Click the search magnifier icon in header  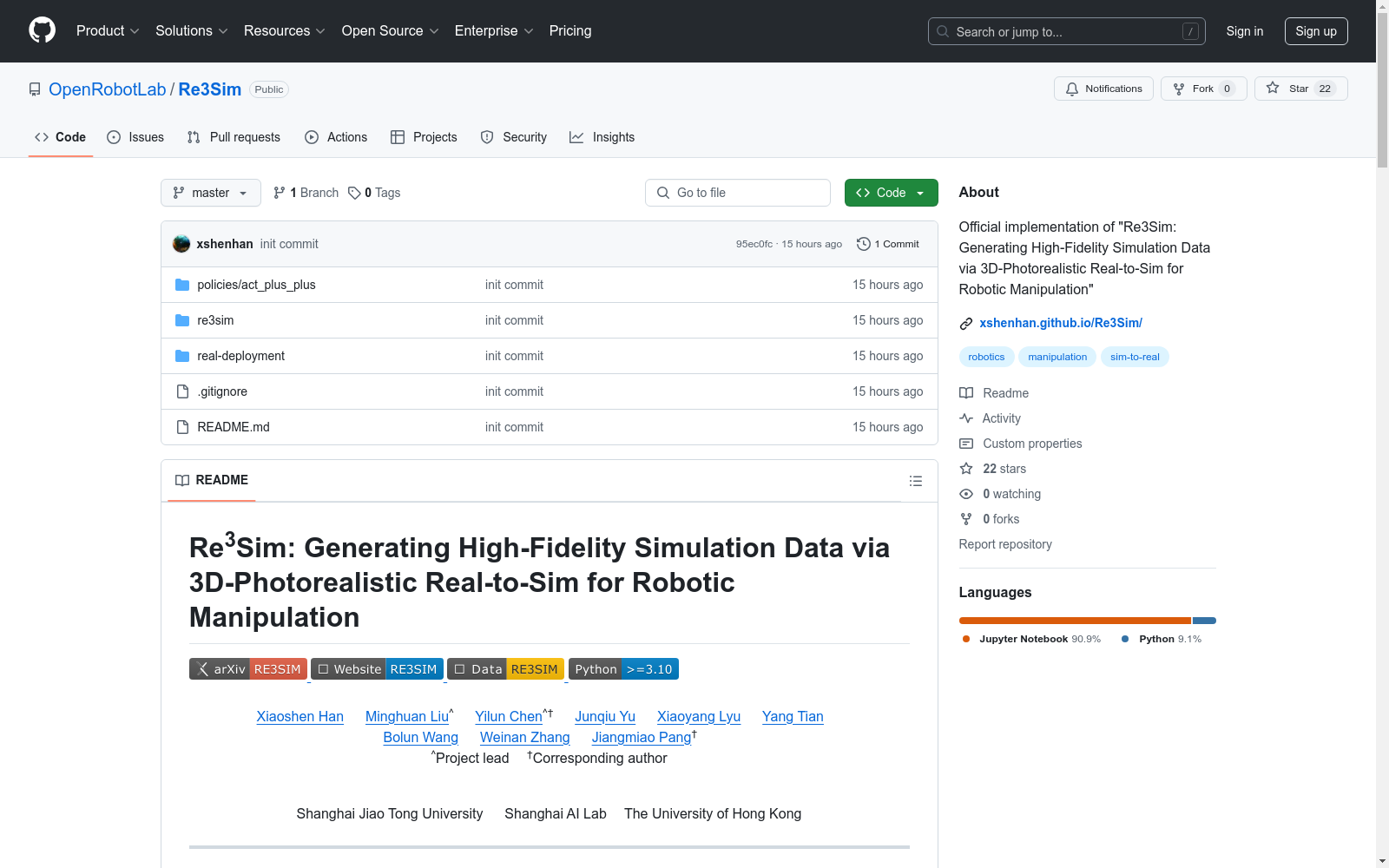(943, 31)
